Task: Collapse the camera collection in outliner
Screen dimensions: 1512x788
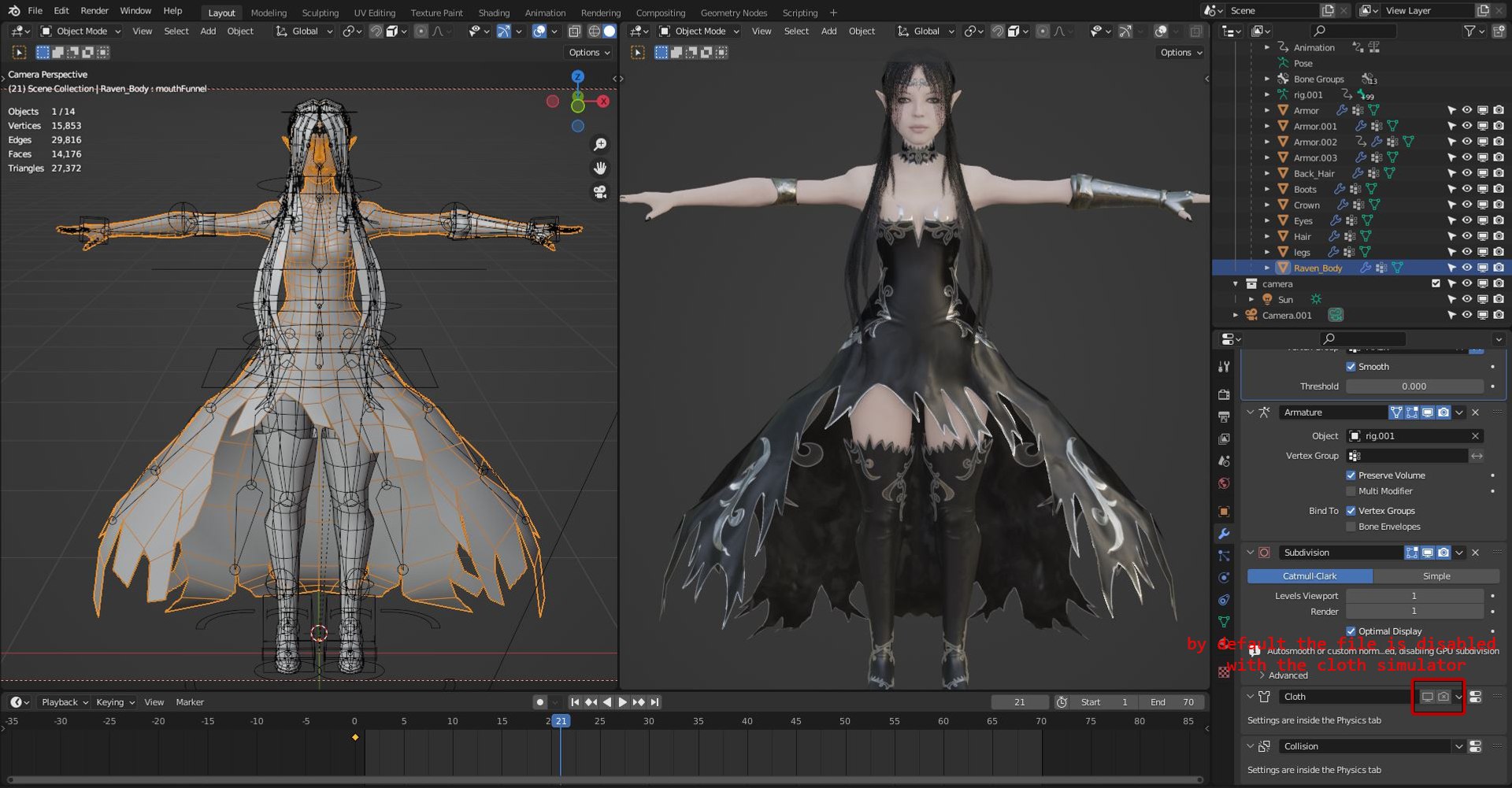Action: (1236, 283)
